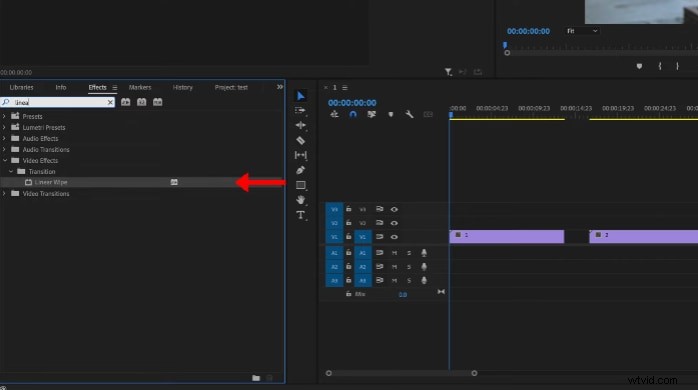Toggle Snap magnet in timeline
Viewport: 698px width, 390px height.
353,114
